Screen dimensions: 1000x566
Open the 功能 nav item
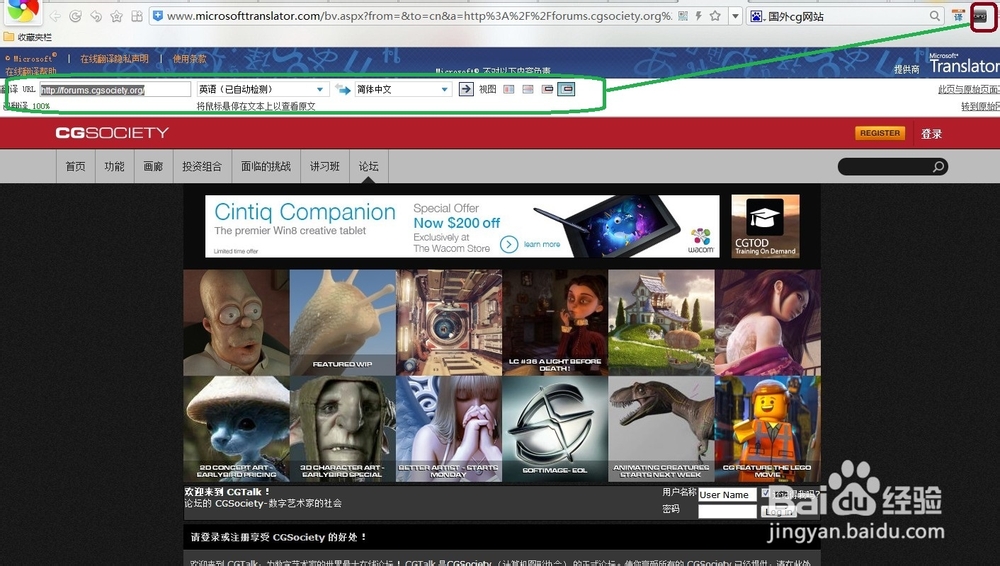click(x=114, y=167)
